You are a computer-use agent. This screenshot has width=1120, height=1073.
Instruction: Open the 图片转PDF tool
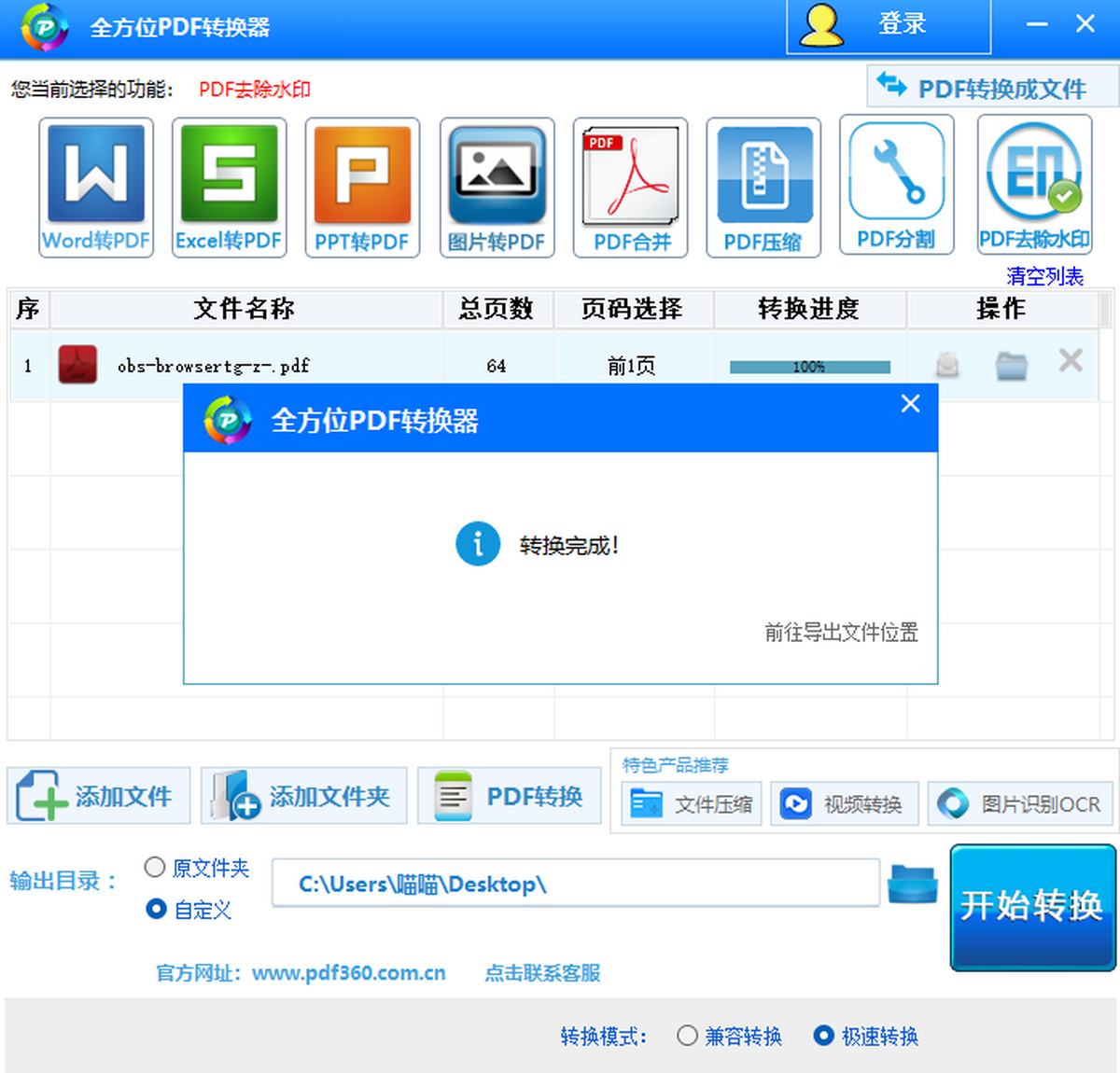click(x=497, y=187)
